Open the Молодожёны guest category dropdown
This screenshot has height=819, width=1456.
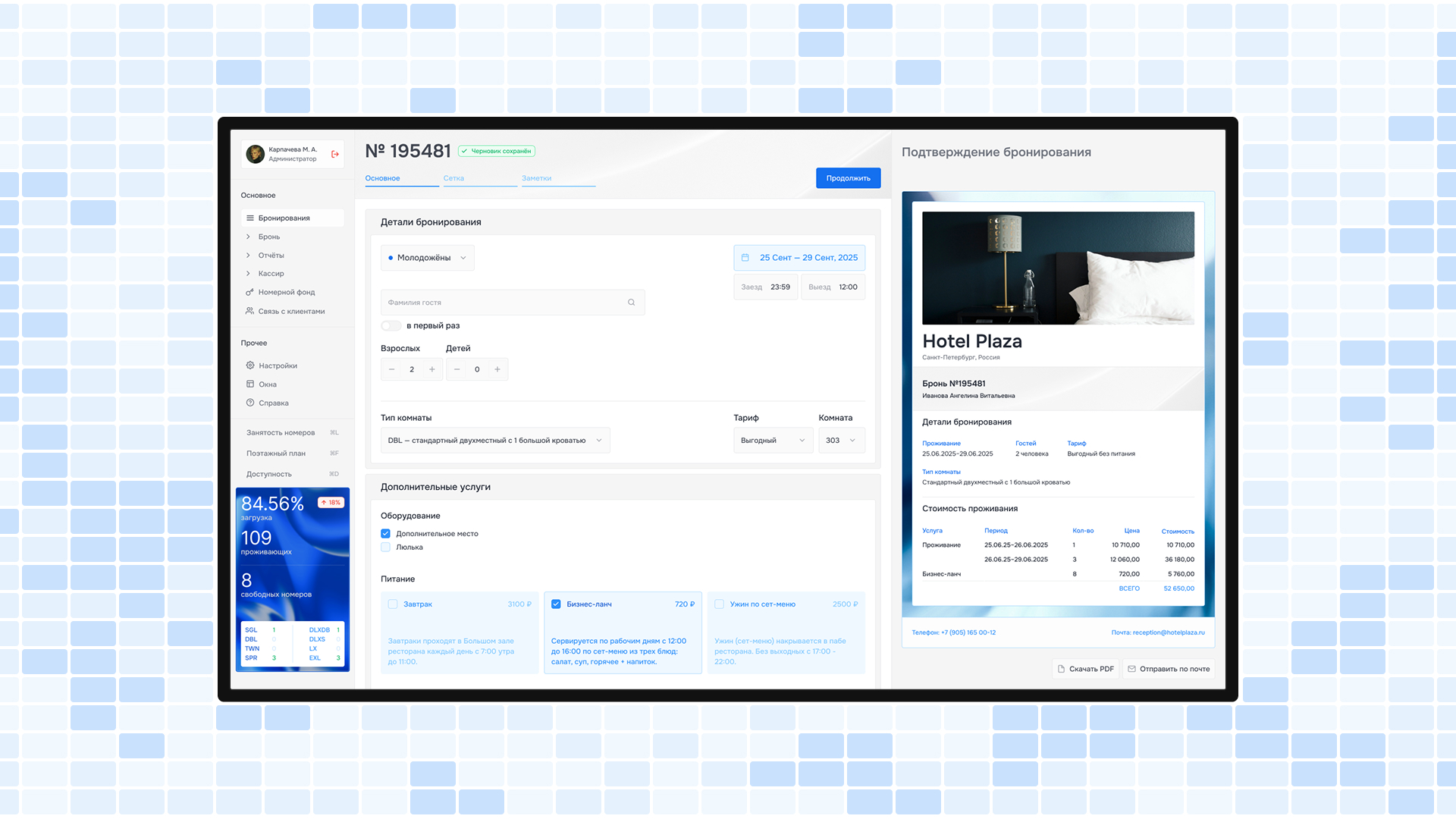pos(428,258)
